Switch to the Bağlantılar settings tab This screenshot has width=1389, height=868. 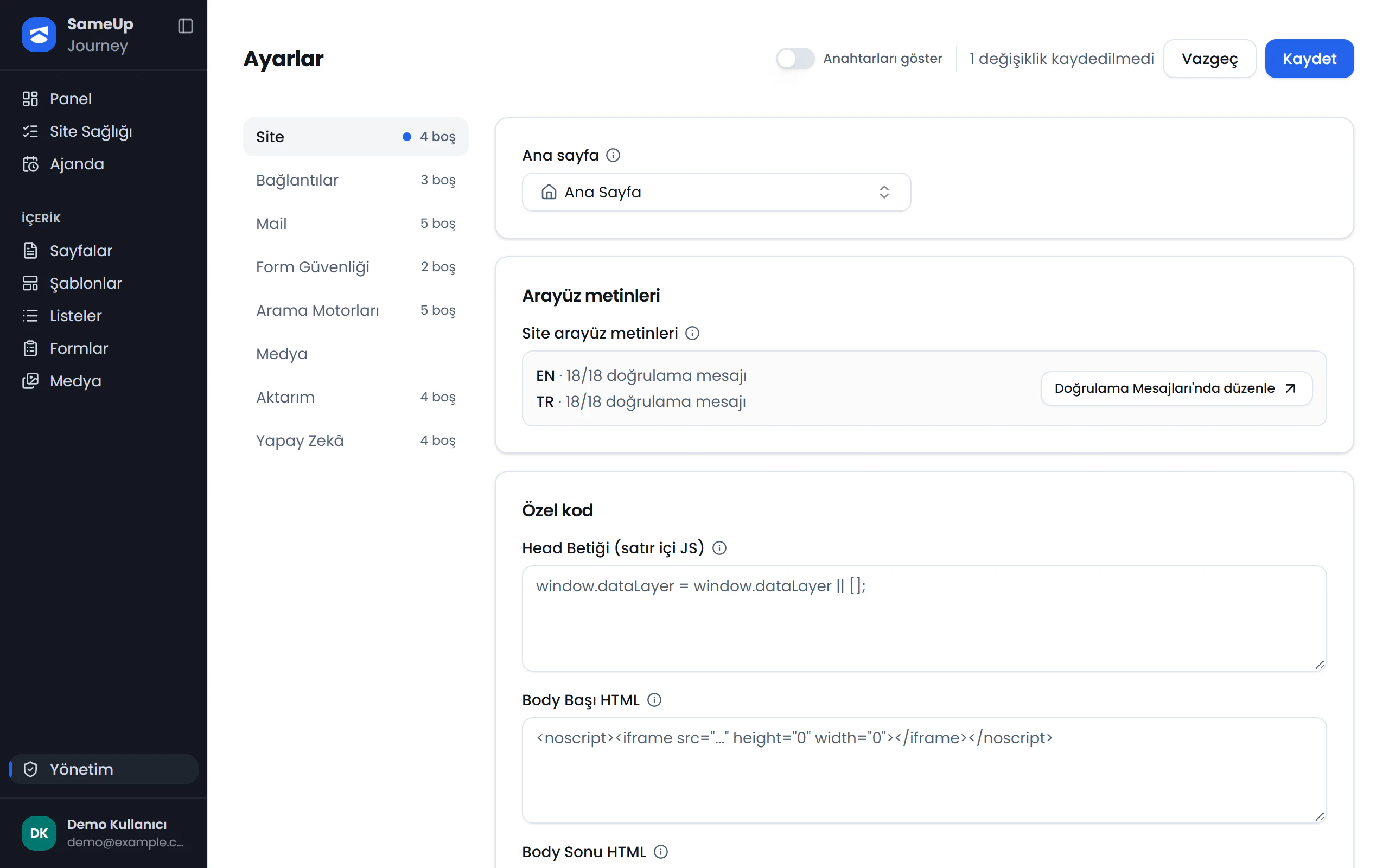pyautogui.click(x=355, y=180)
